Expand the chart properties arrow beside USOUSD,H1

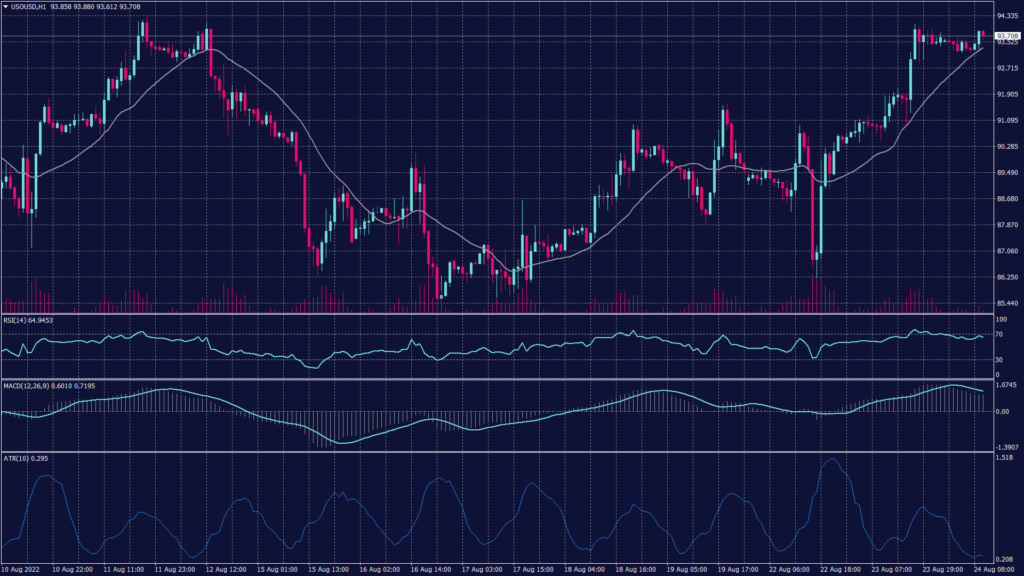point(8,6)
